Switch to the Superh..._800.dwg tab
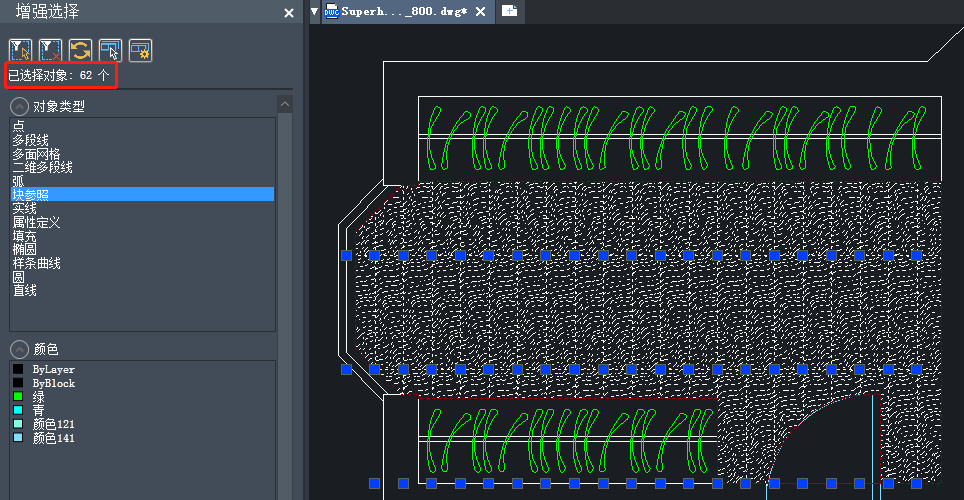Viewport: 964px width, 500px height. (402, 12)
